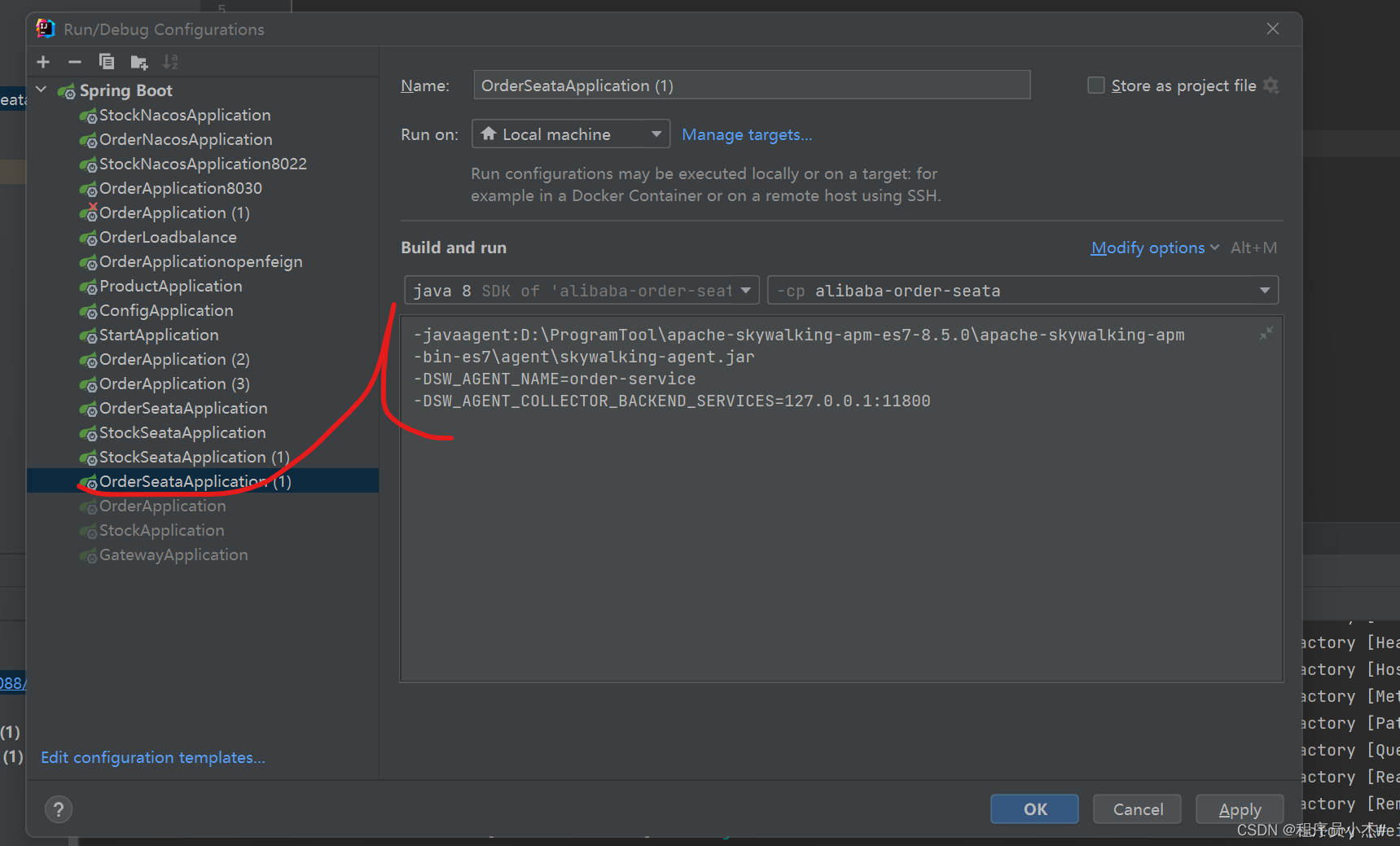
Task: Copy the selected configuration
Action: click(x=107, y=62)
